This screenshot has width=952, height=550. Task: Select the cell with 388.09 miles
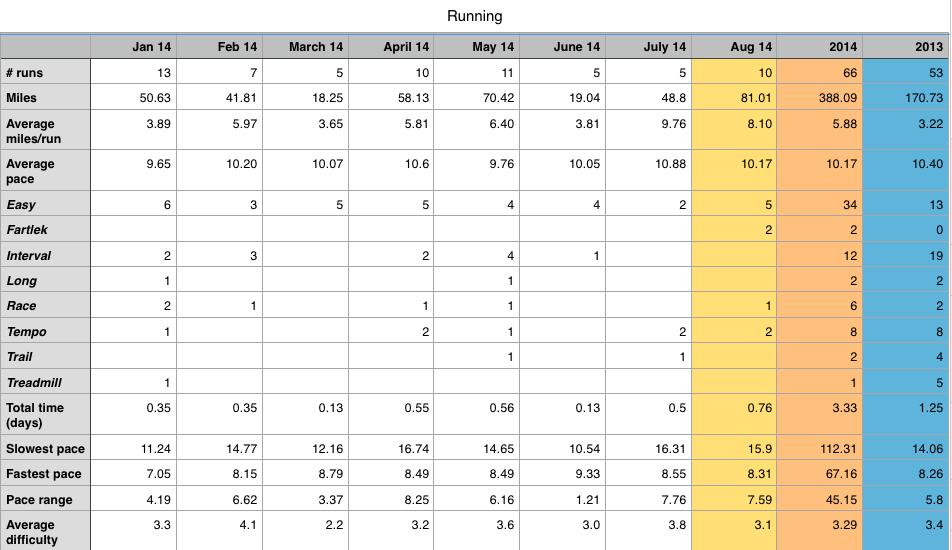pyautogui.click(x=820, y=97)
